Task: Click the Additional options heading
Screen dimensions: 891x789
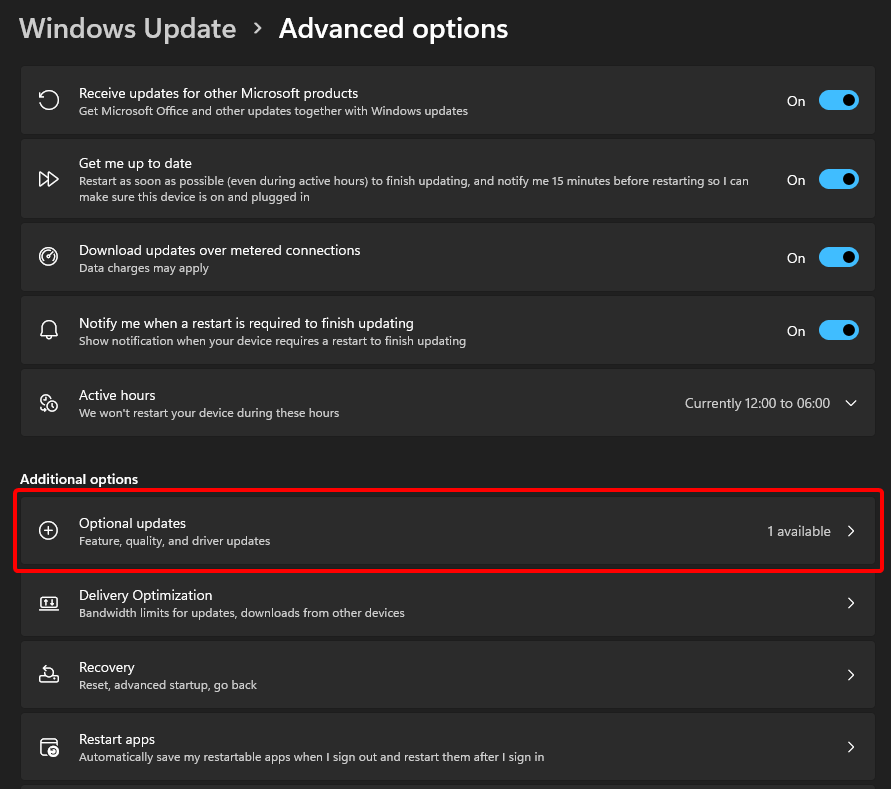Action: tap(79, 479)
